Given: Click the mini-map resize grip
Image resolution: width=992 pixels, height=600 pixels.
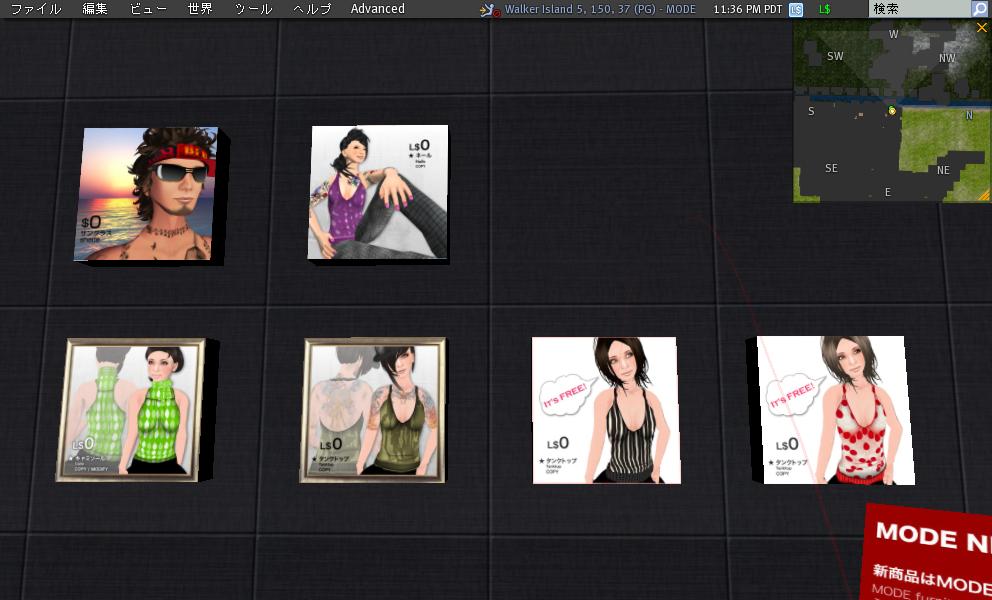Looking at the screenshot, I should [x=984, y=196].
